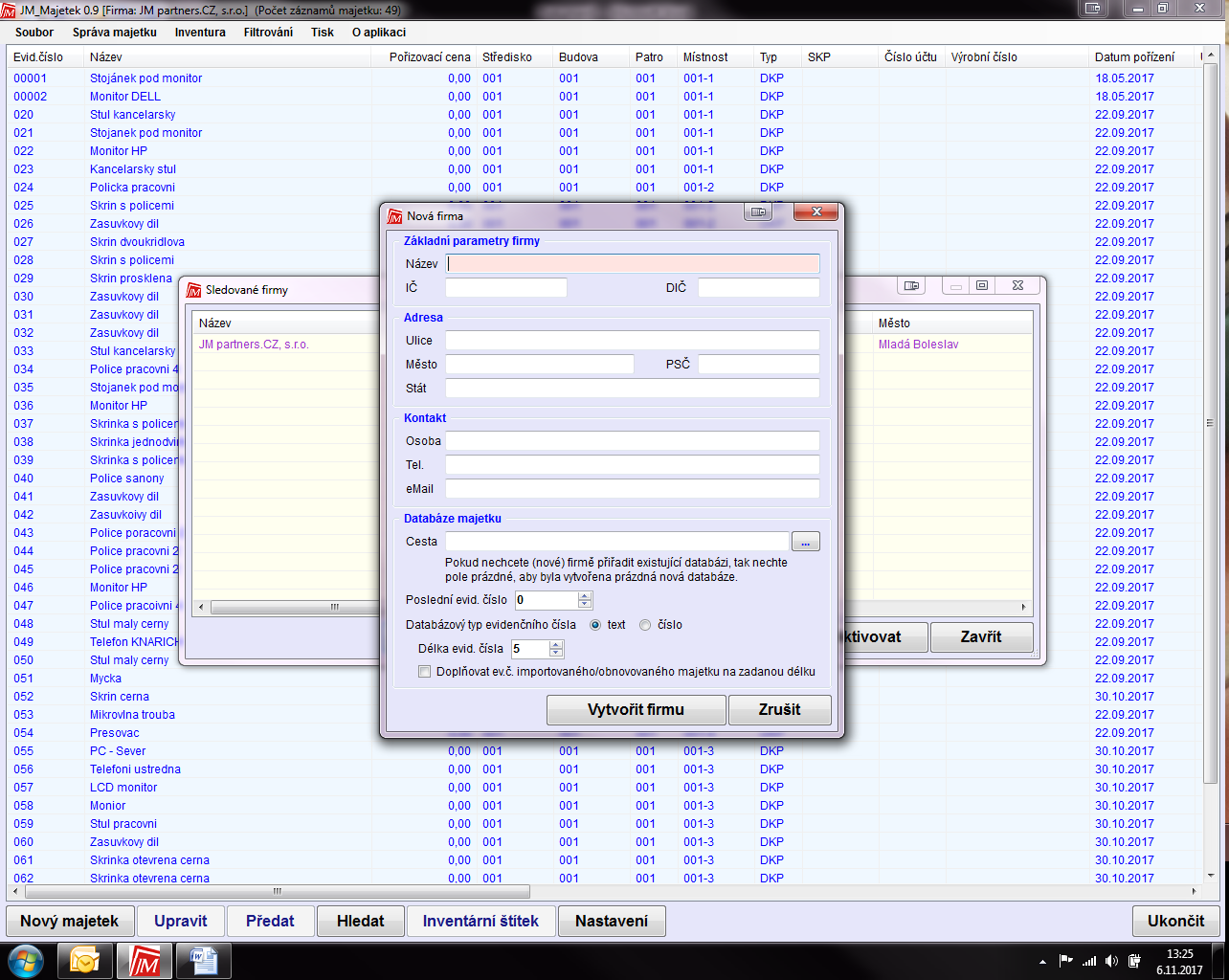Viewport: 1229px width, 980px height.
Task: Click the Inventární štítek button
Action: tap(480, 922)
